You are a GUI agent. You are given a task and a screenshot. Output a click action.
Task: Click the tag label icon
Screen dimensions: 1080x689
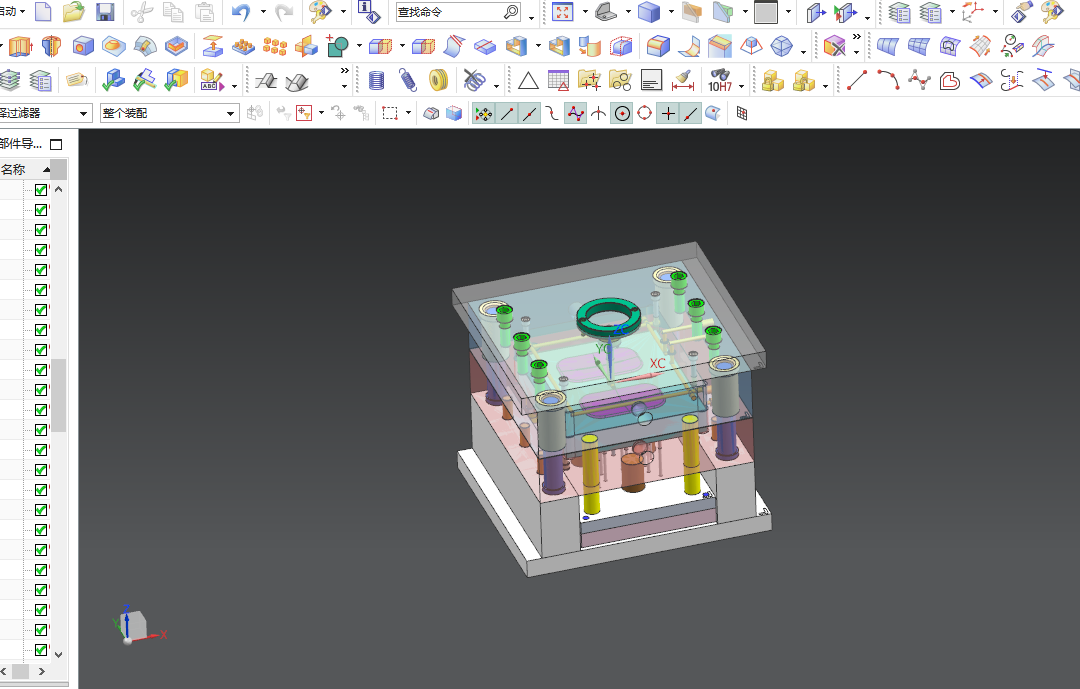[76, 80]
